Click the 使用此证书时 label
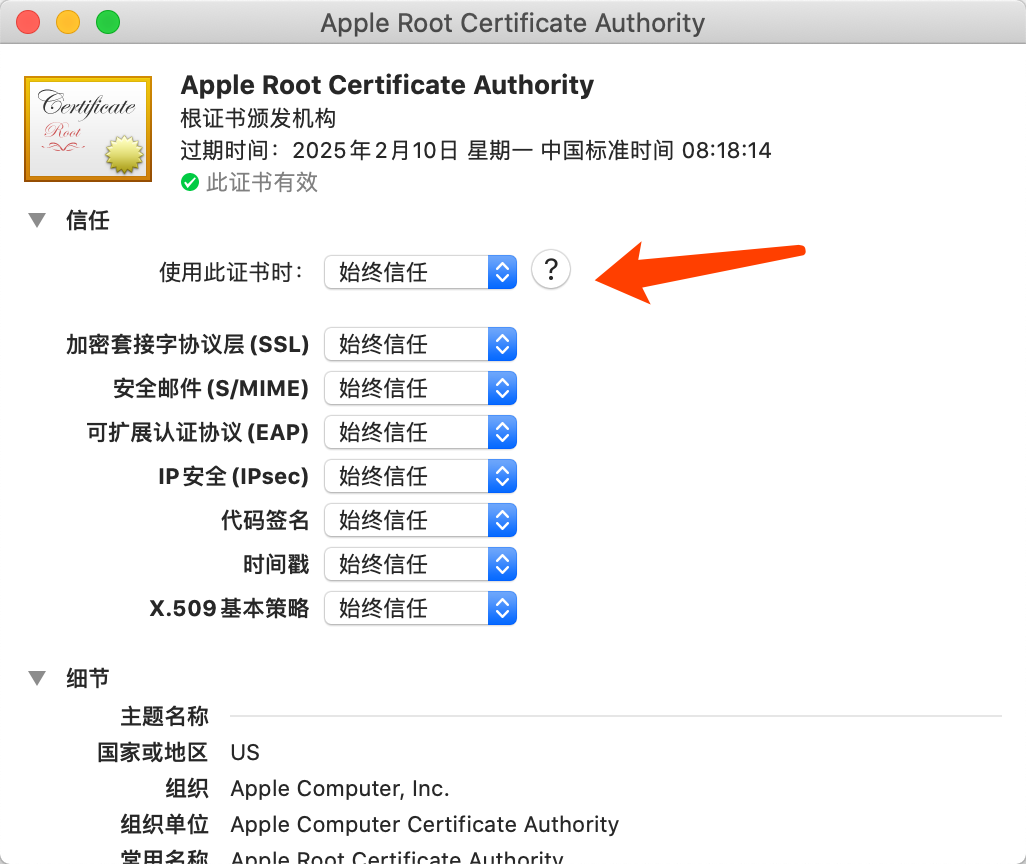This screenshot has width=1026, height=864. (x=232, y=272)
